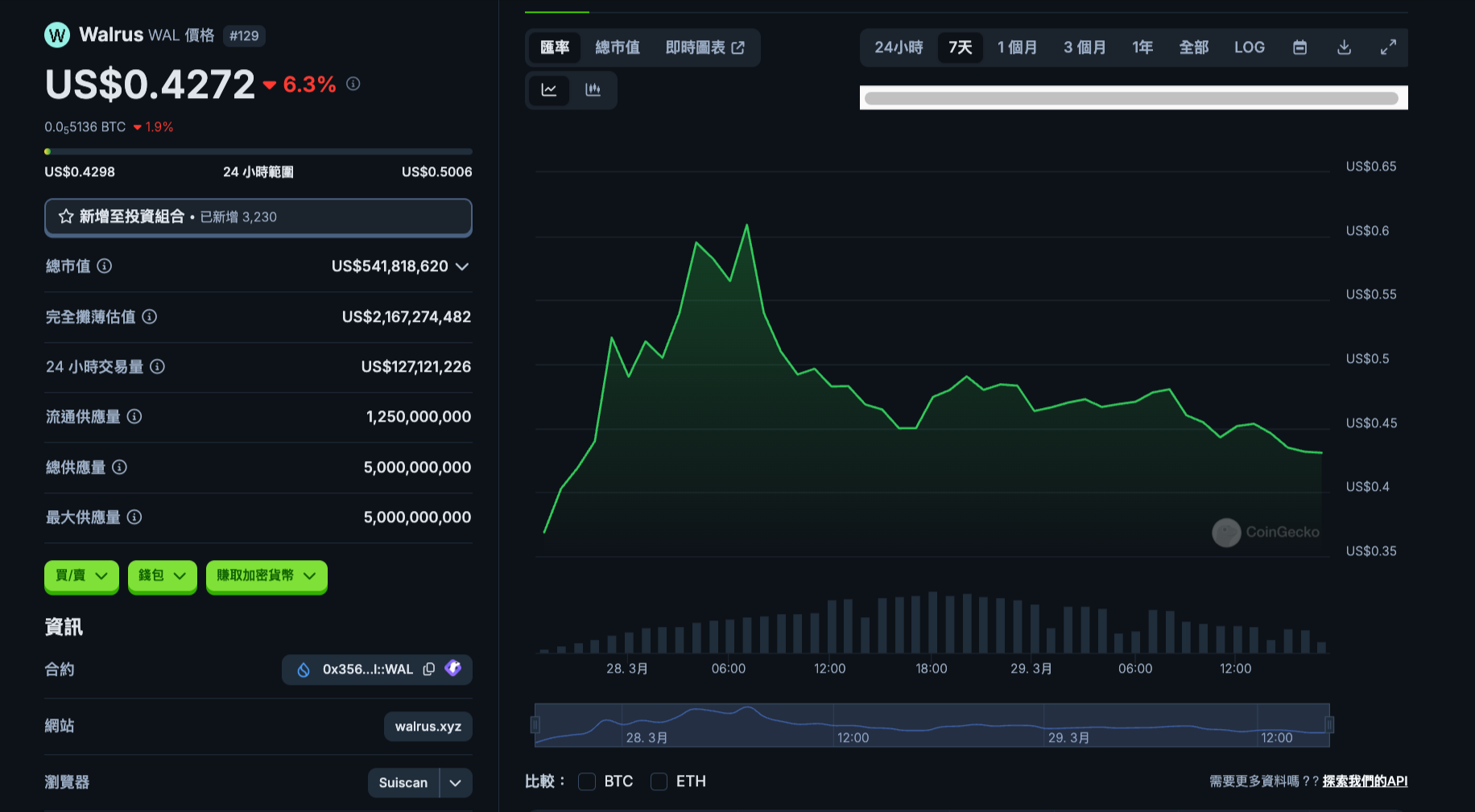Switch to the 總市值 chart tab
The width and height of the screenshot is (1475, 812).
click(x=618, y=47)
